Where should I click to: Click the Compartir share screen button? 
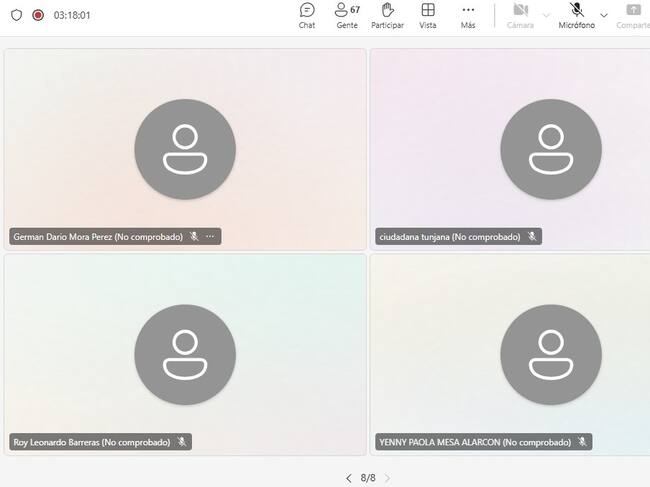632,15
